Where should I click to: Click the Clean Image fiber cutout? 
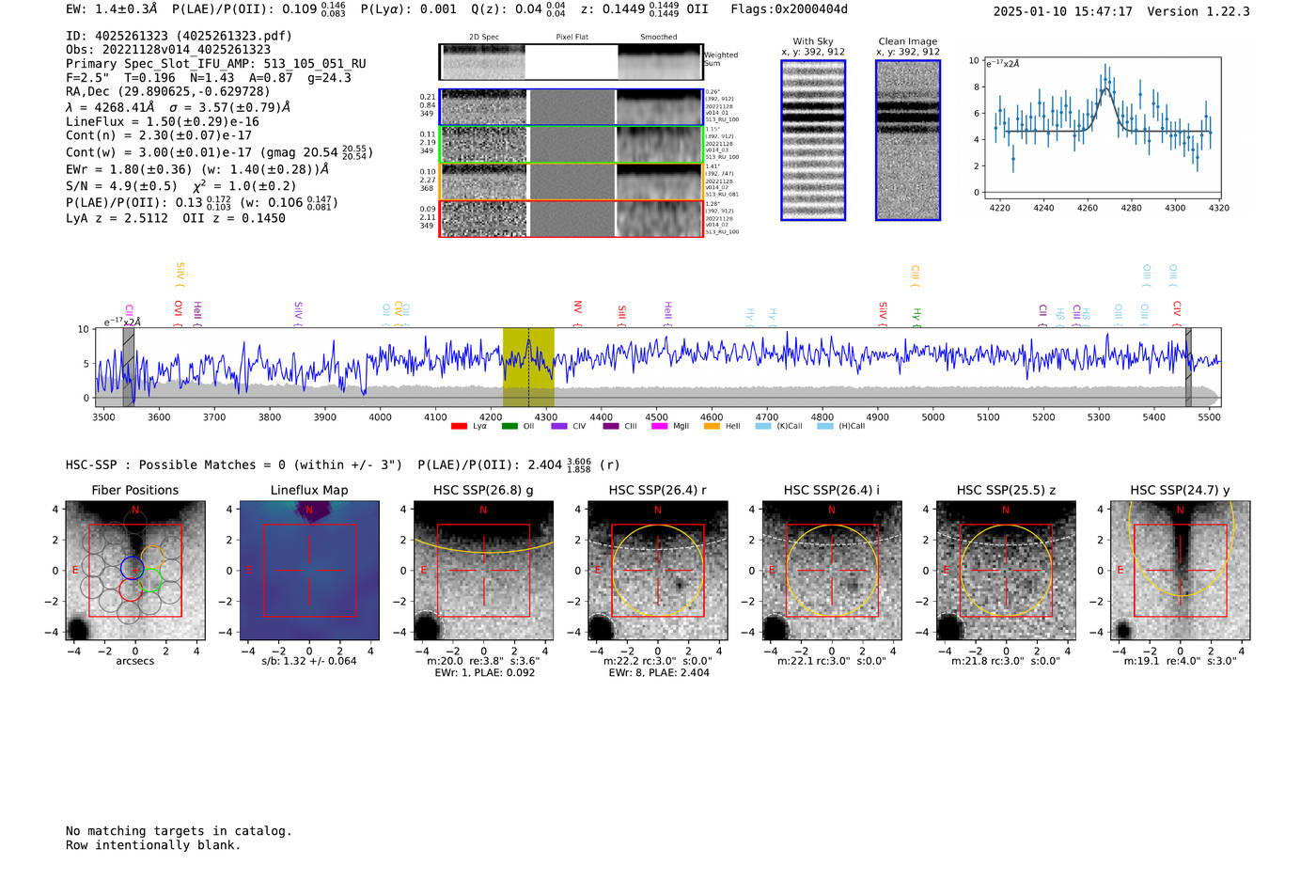point(908,140)
